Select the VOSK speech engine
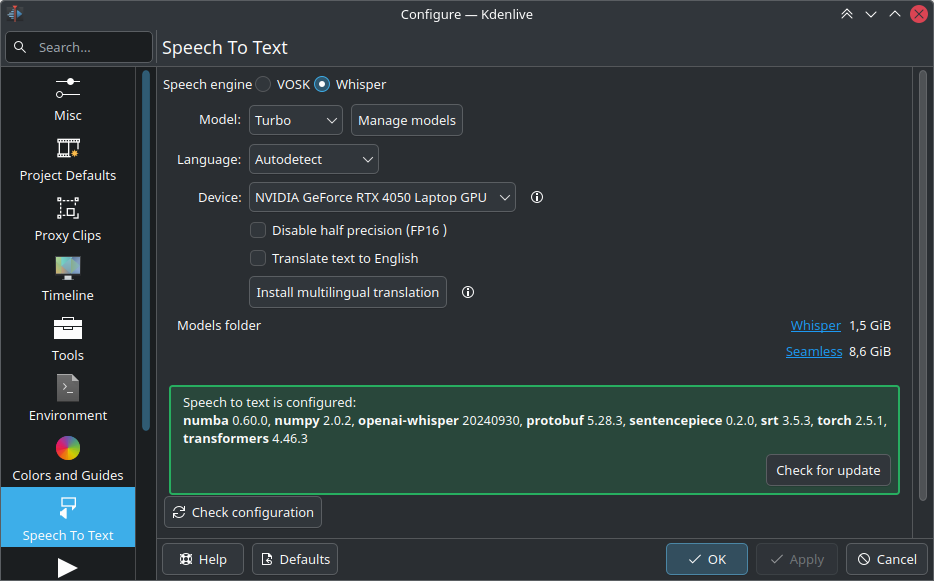Screen dimensions: 934x581 click(x=263, y=85)
